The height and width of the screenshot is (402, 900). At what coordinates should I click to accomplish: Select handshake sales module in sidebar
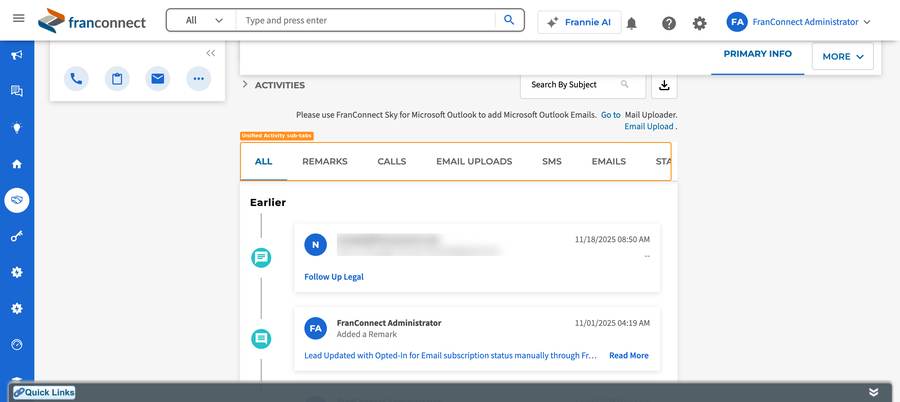pyautogui.click(x=17, y=200)
